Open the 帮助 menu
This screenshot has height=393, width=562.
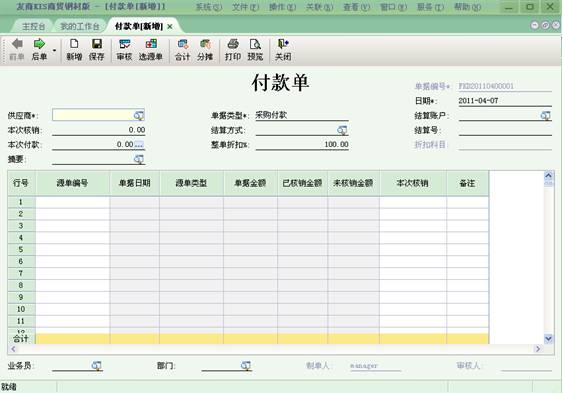pyautogui.click(x=467, y=7)
